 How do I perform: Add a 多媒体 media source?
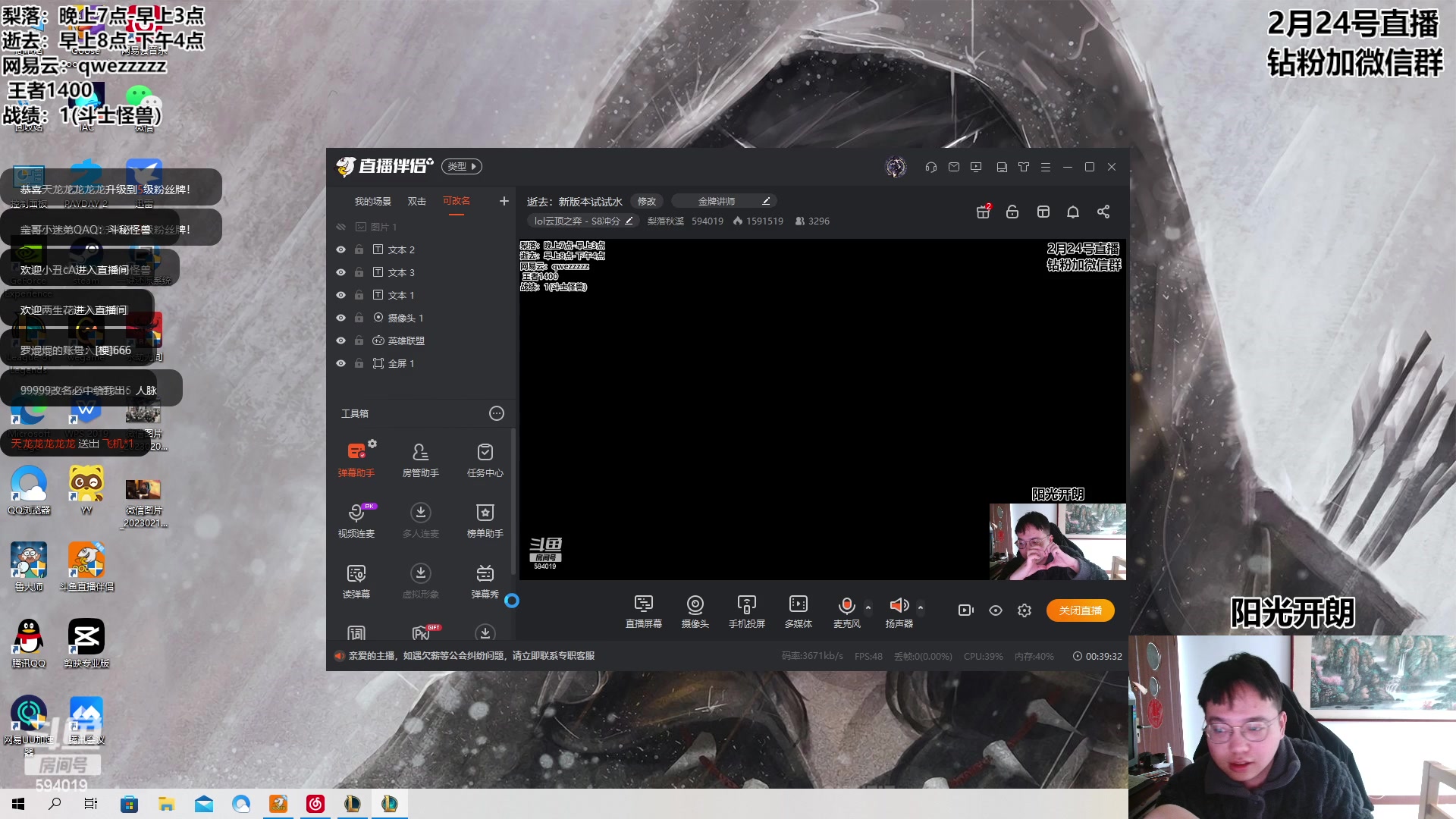(798, 610)
